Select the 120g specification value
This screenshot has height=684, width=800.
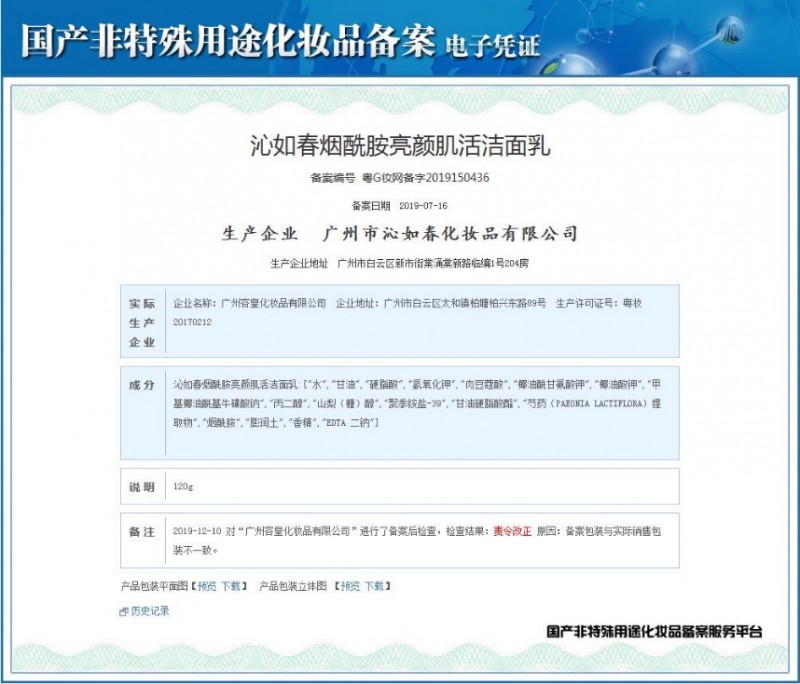183,486
